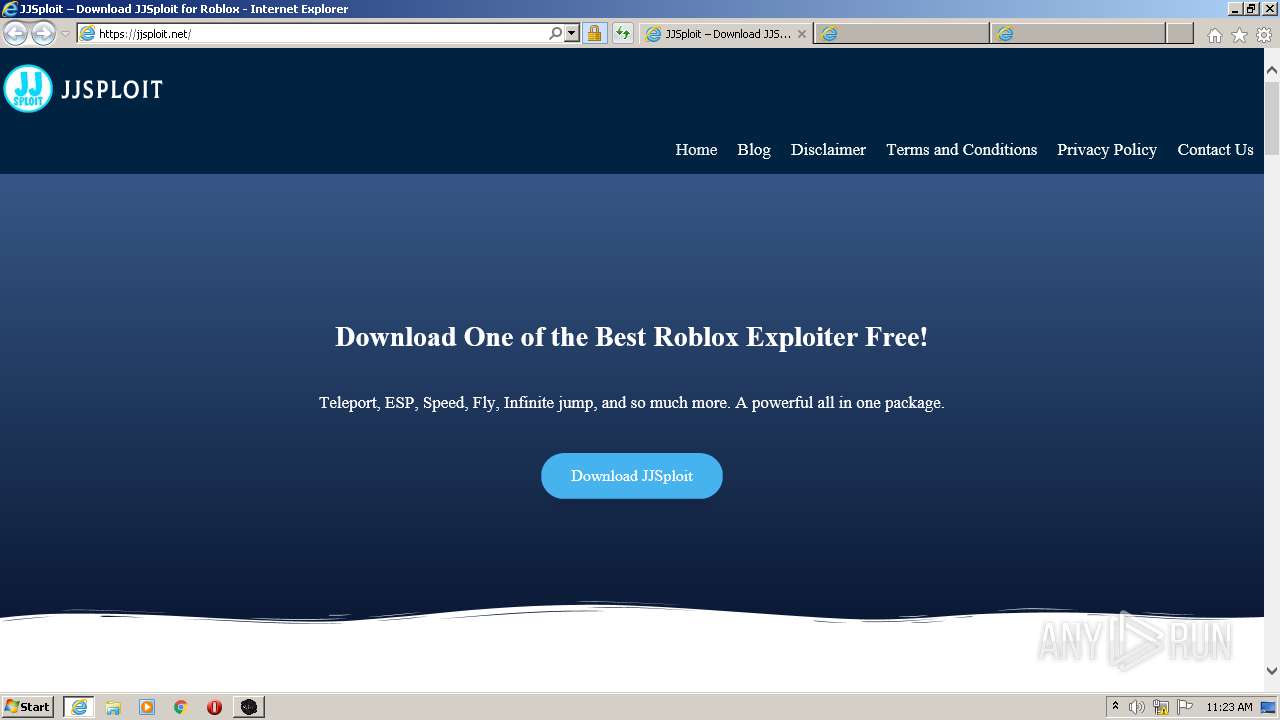Open the Action Center flag icon
This screenshot has width=1280, height=720.
coord(1185,707)
